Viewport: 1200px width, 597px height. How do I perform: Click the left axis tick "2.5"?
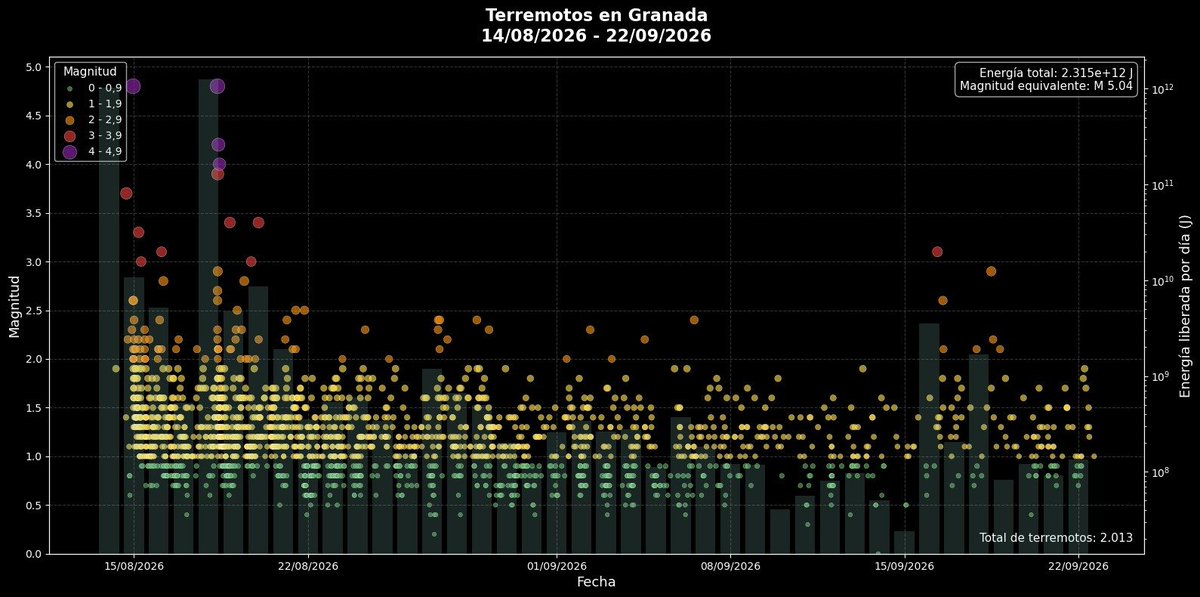tap(34, 310)
